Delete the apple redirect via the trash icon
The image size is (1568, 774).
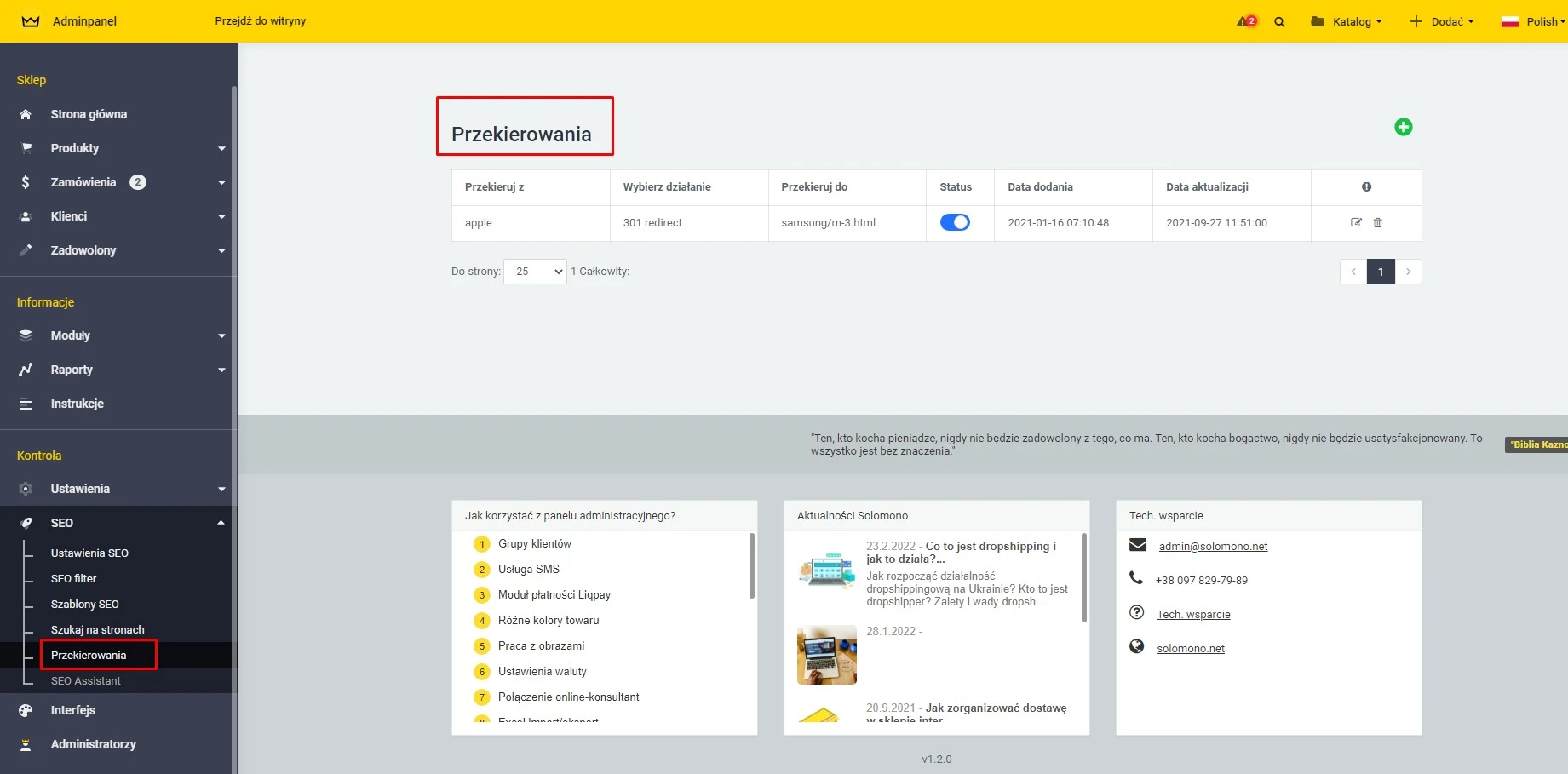point(1378,222)
